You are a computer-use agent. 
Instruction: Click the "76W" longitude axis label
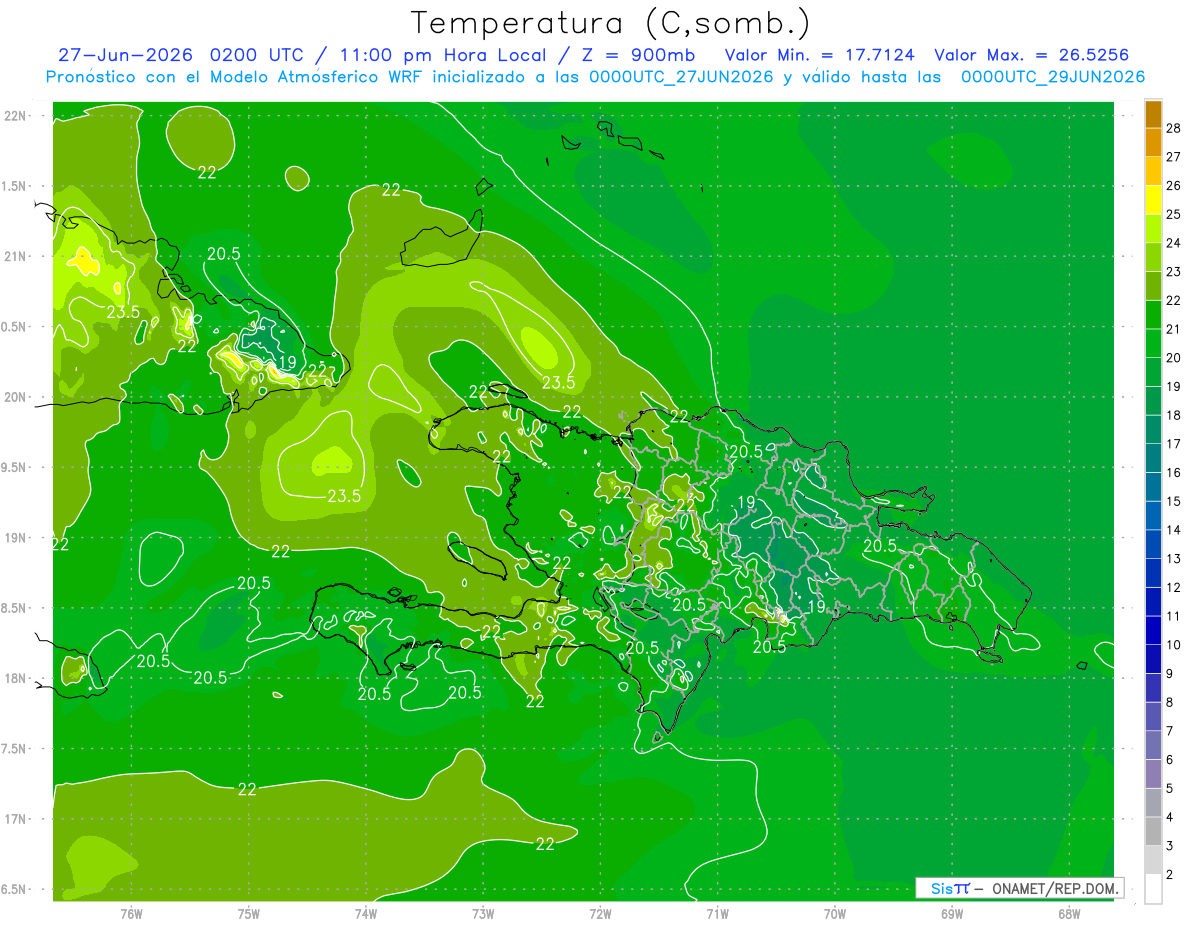(x=131, y=913)
